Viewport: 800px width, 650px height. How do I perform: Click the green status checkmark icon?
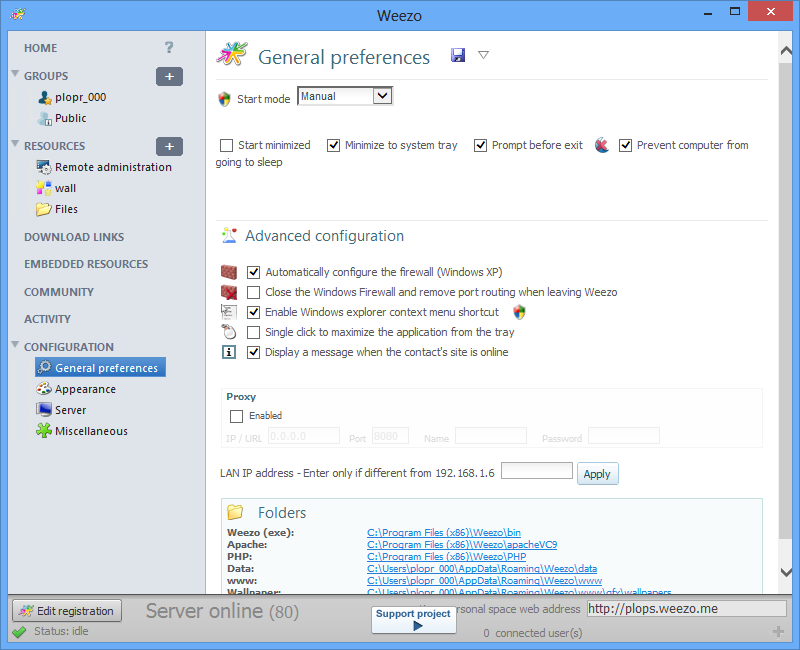click(19, 632)
